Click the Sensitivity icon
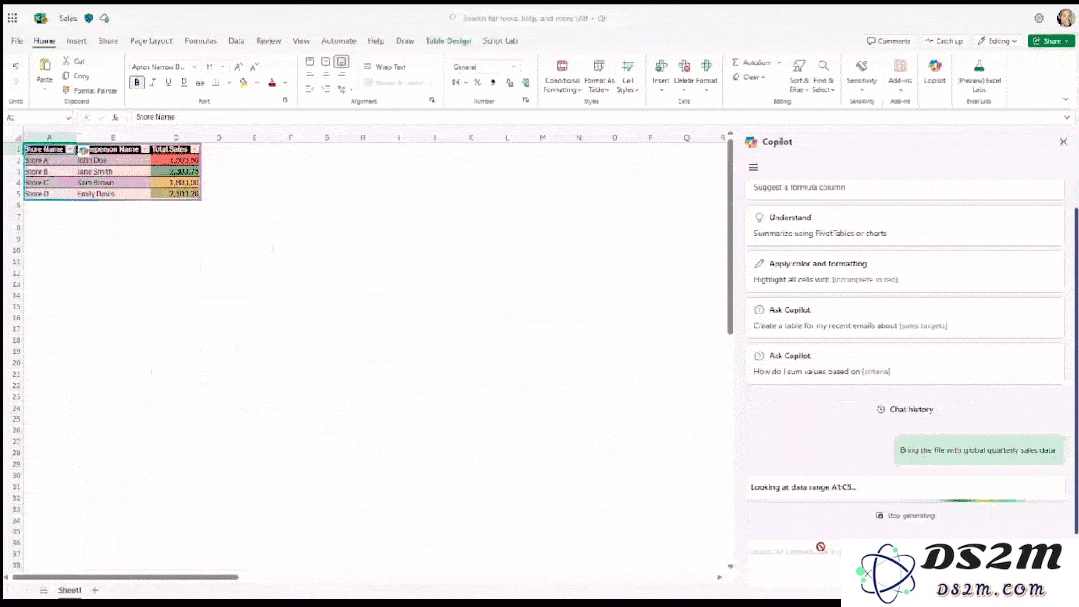The height and width of the screenshot is (607, 1079). (862, 66)
